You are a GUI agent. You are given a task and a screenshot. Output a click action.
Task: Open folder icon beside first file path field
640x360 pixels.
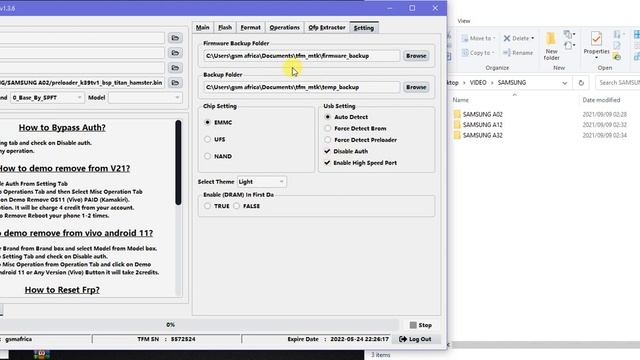pos(175,38)
